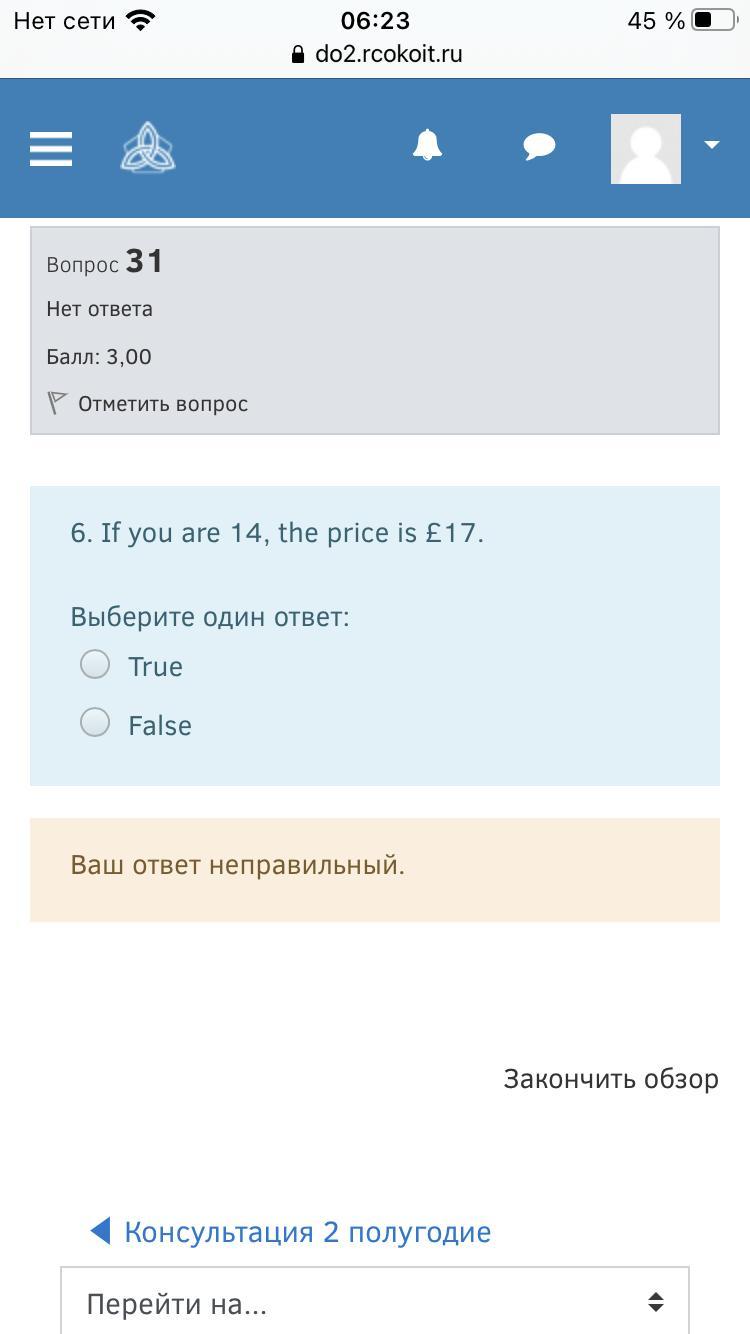Click the triquetra site logo
The height and width of the screenshot is (1334, 750).
(148, 147)
